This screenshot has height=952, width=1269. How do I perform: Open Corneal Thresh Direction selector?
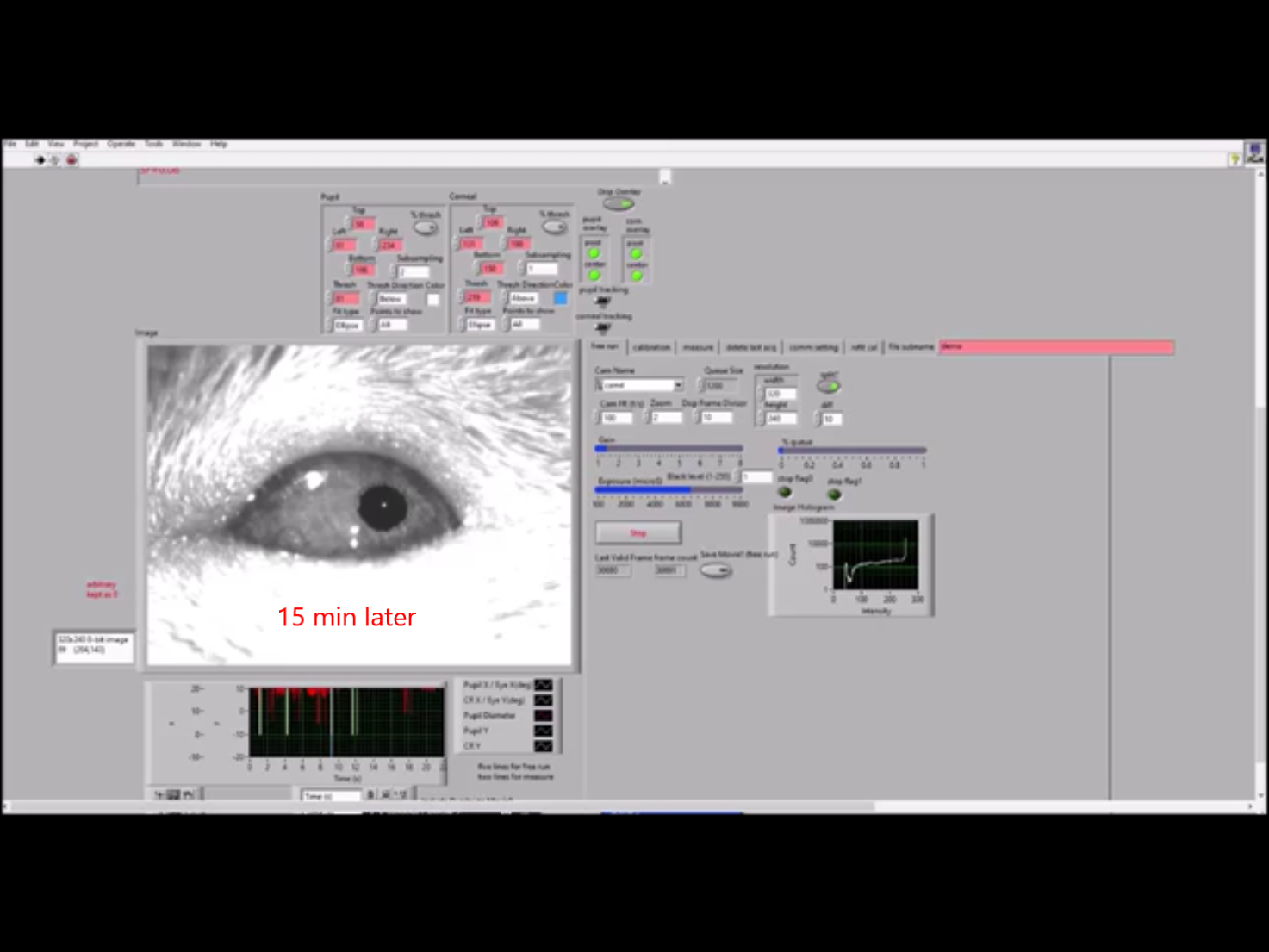tap(523, 298)
